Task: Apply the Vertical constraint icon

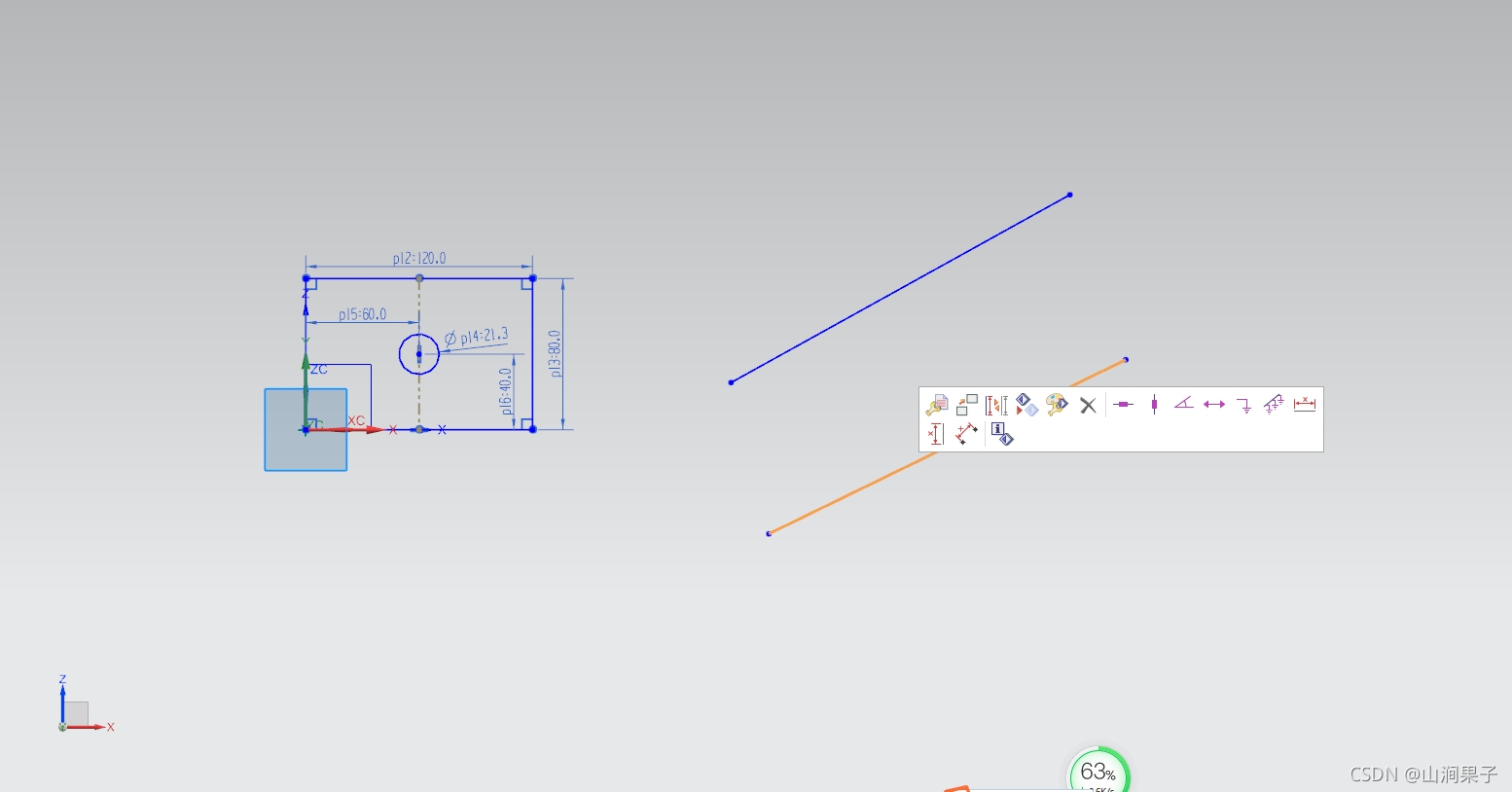Action: coord(1154,404)
